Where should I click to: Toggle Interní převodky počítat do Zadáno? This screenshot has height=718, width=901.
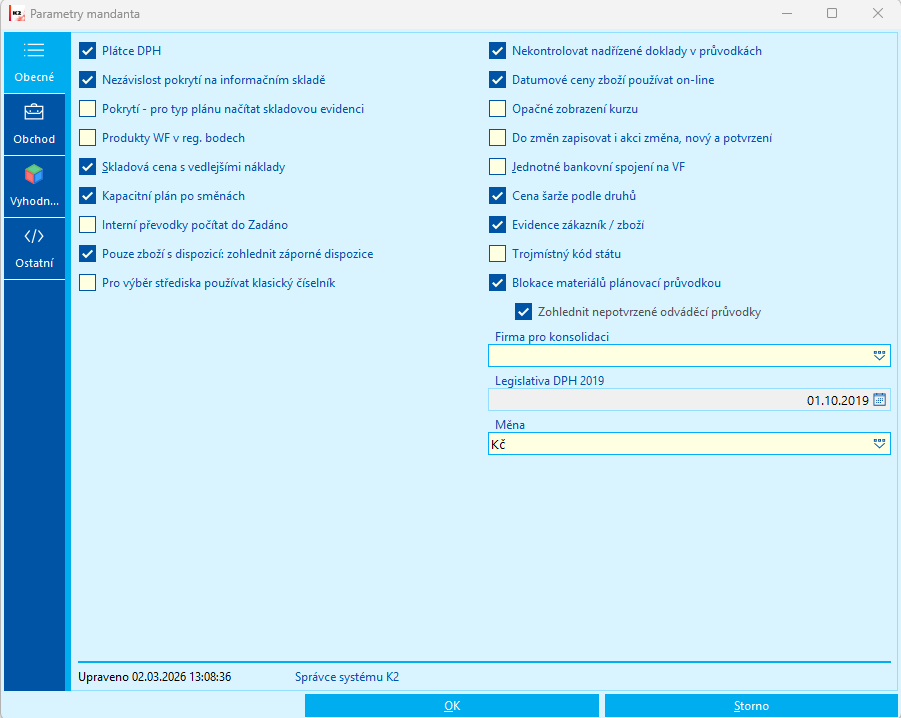(87, 225)
